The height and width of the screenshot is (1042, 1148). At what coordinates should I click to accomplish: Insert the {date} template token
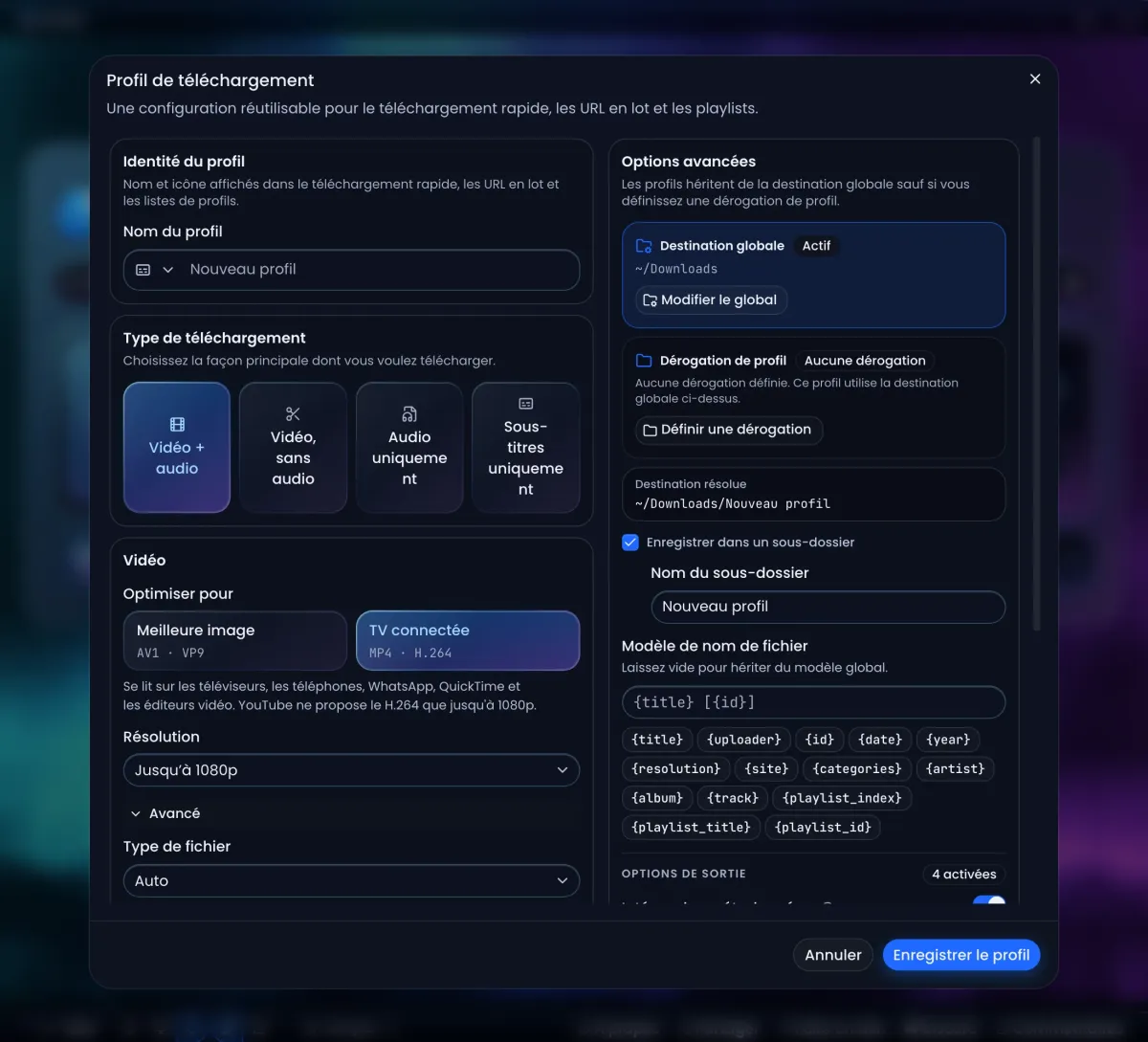tap(880, 740)
